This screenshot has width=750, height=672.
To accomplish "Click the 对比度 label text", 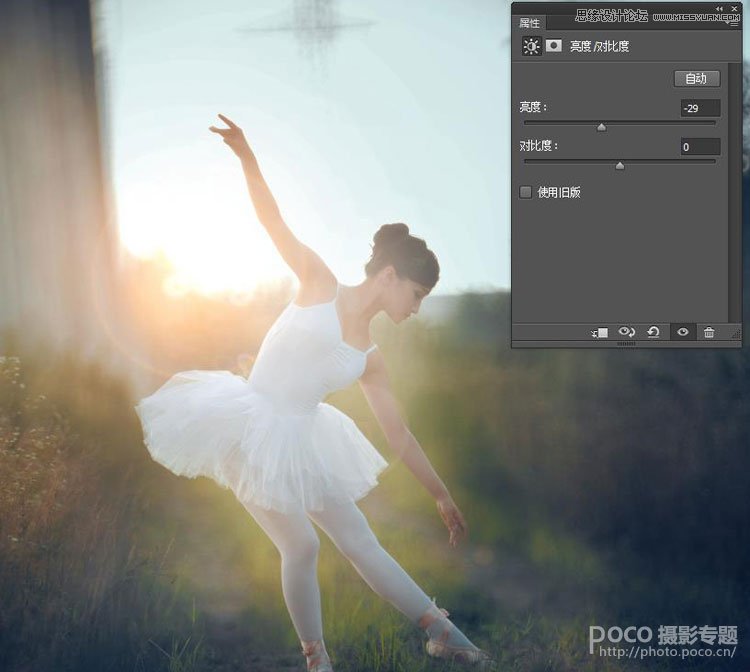I will (539, 146).
